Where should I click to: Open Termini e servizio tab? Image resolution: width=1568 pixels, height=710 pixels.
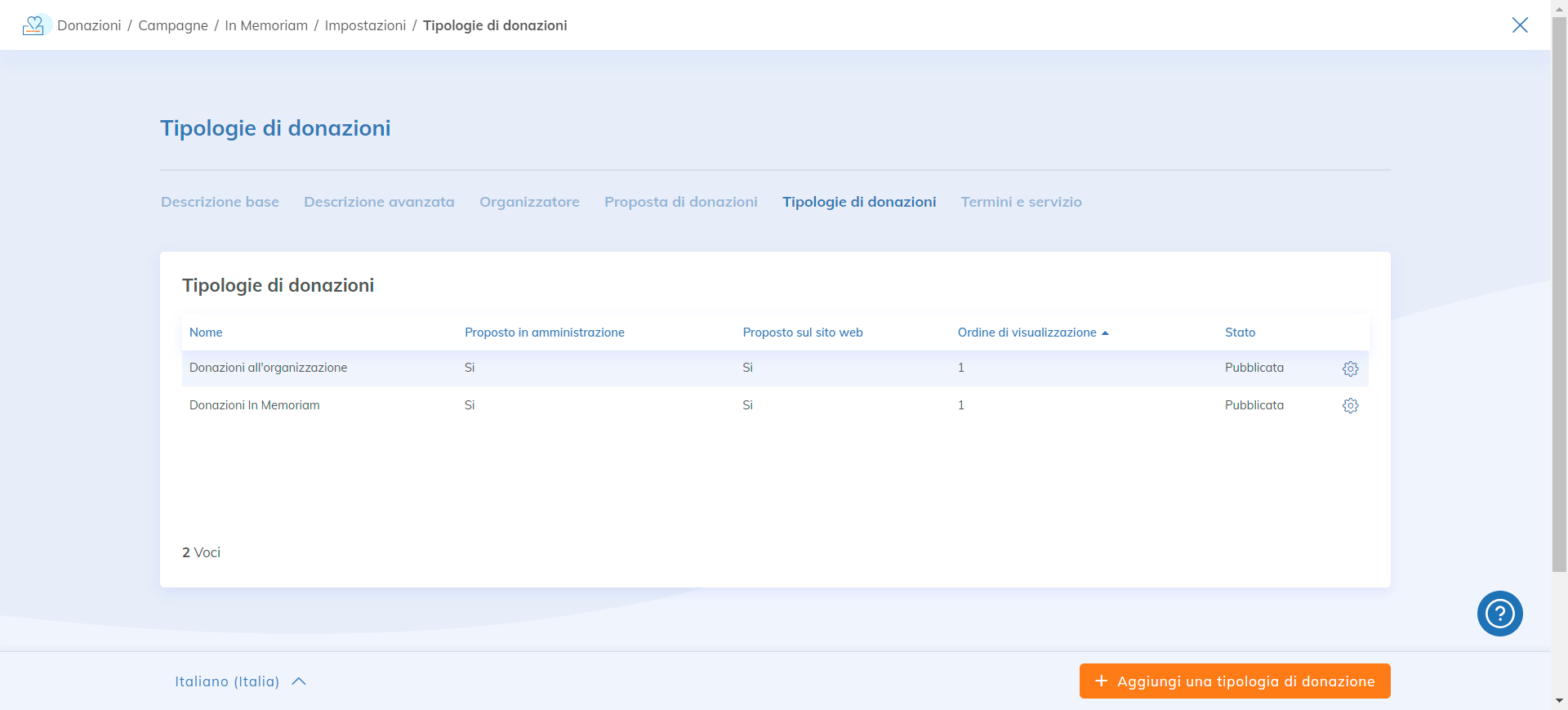(x=1021, y=202)
